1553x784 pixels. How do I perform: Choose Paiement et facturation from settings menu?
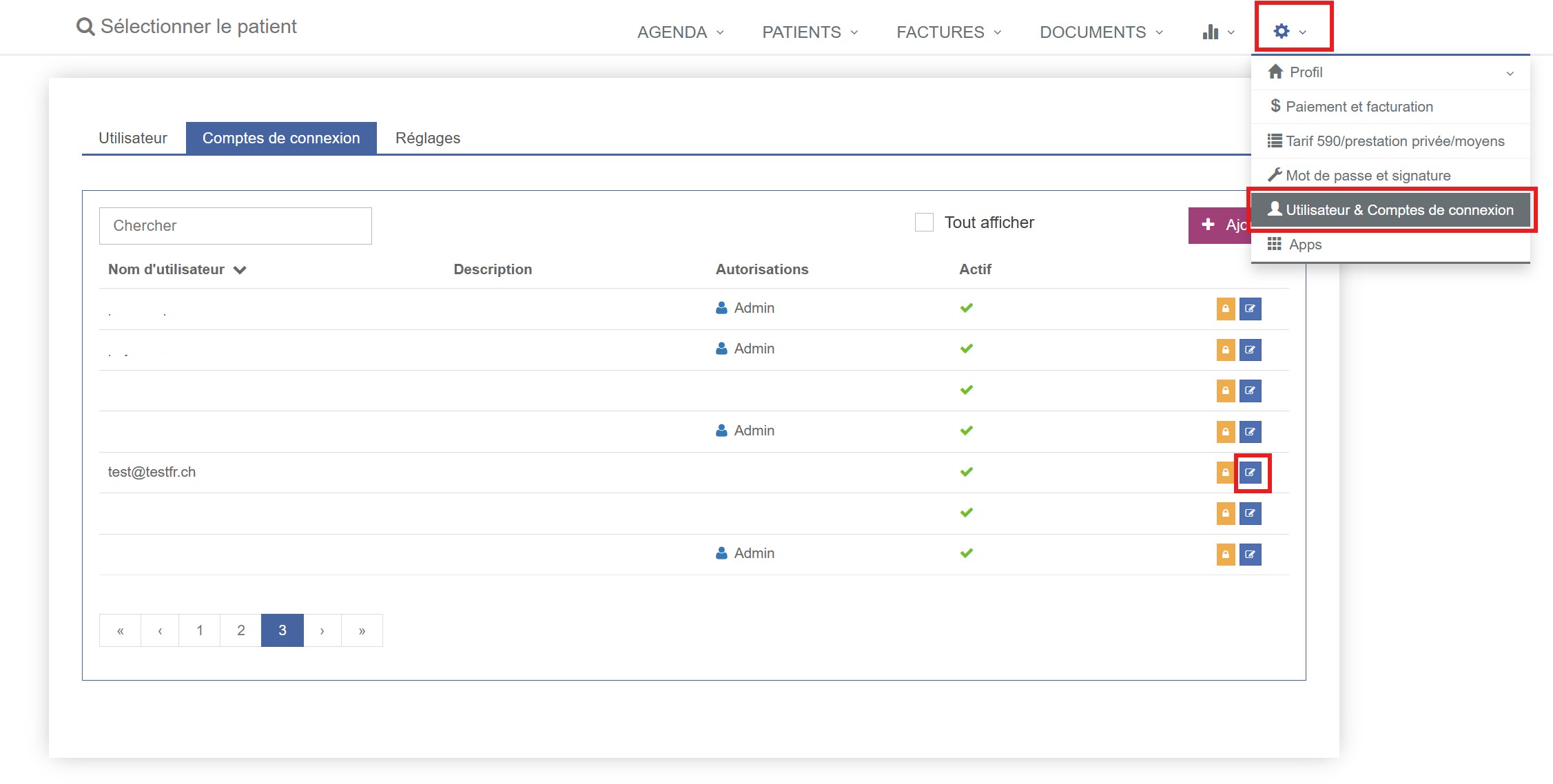[x=1390, y=107]
